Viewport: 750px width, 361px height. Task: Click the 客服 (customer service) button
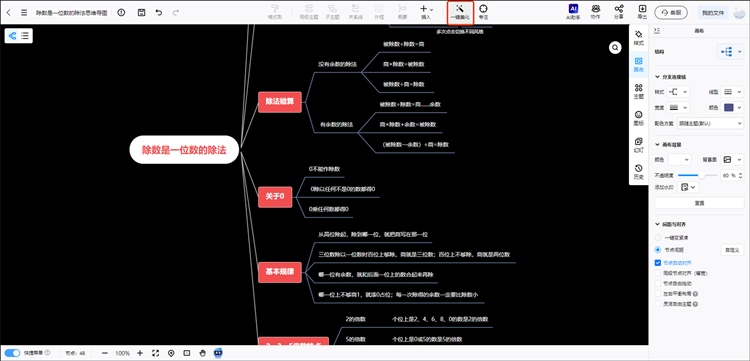[x=671, y=12]
